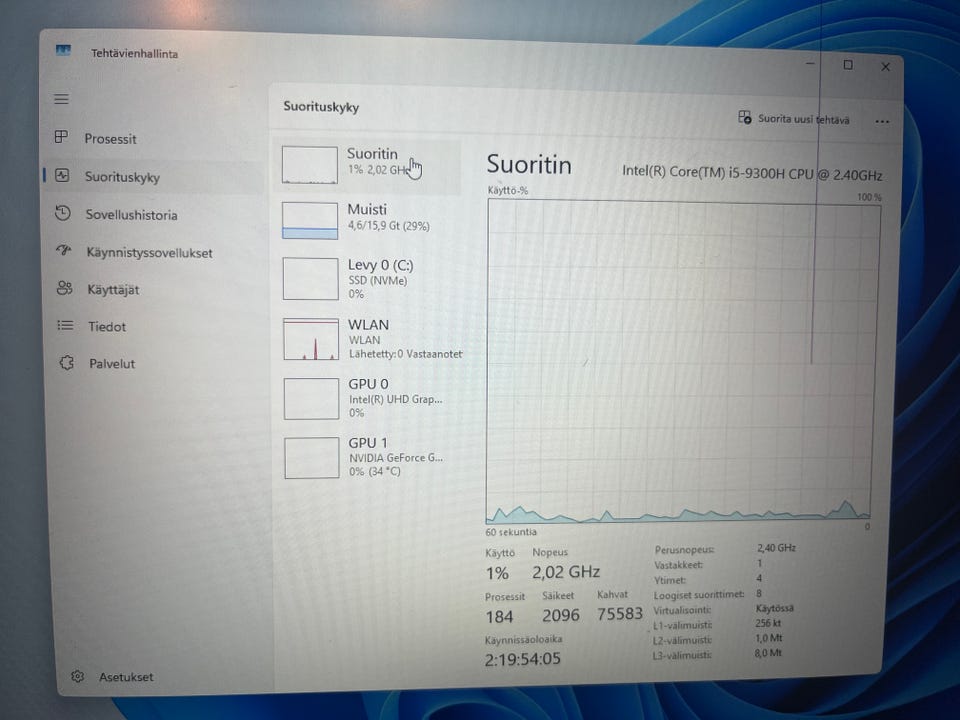Click the 2096 threads value
960x720 pixels.
point(561,615)
